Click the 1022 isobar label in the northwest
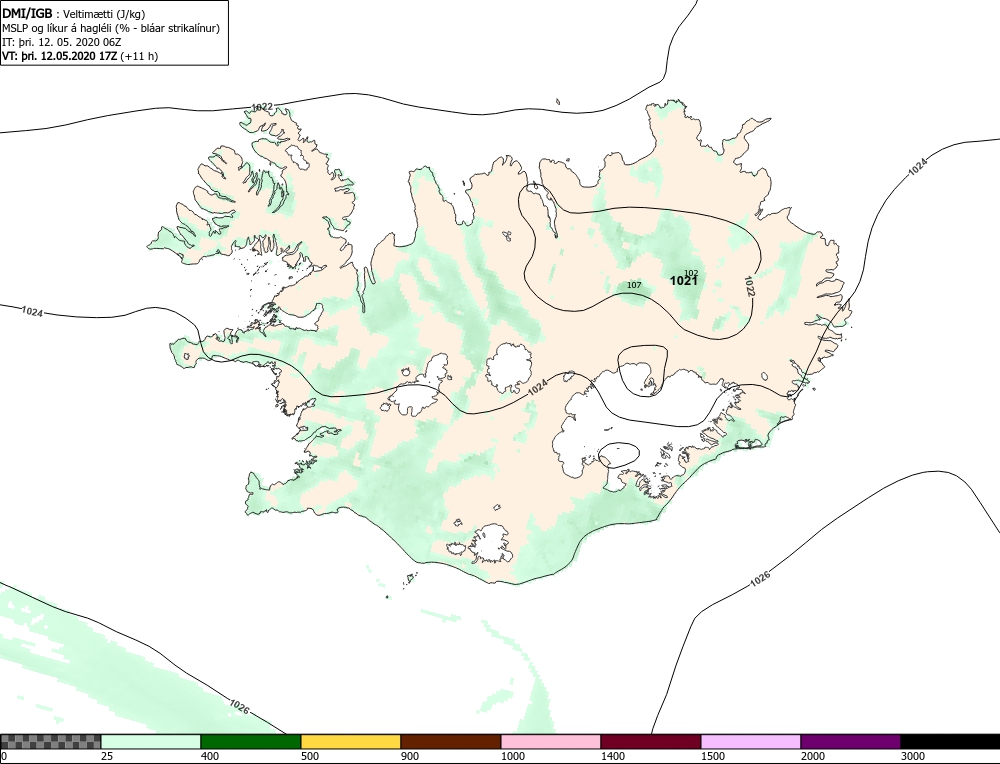This screenshot has height=764, width=1000. pos(262,107)
